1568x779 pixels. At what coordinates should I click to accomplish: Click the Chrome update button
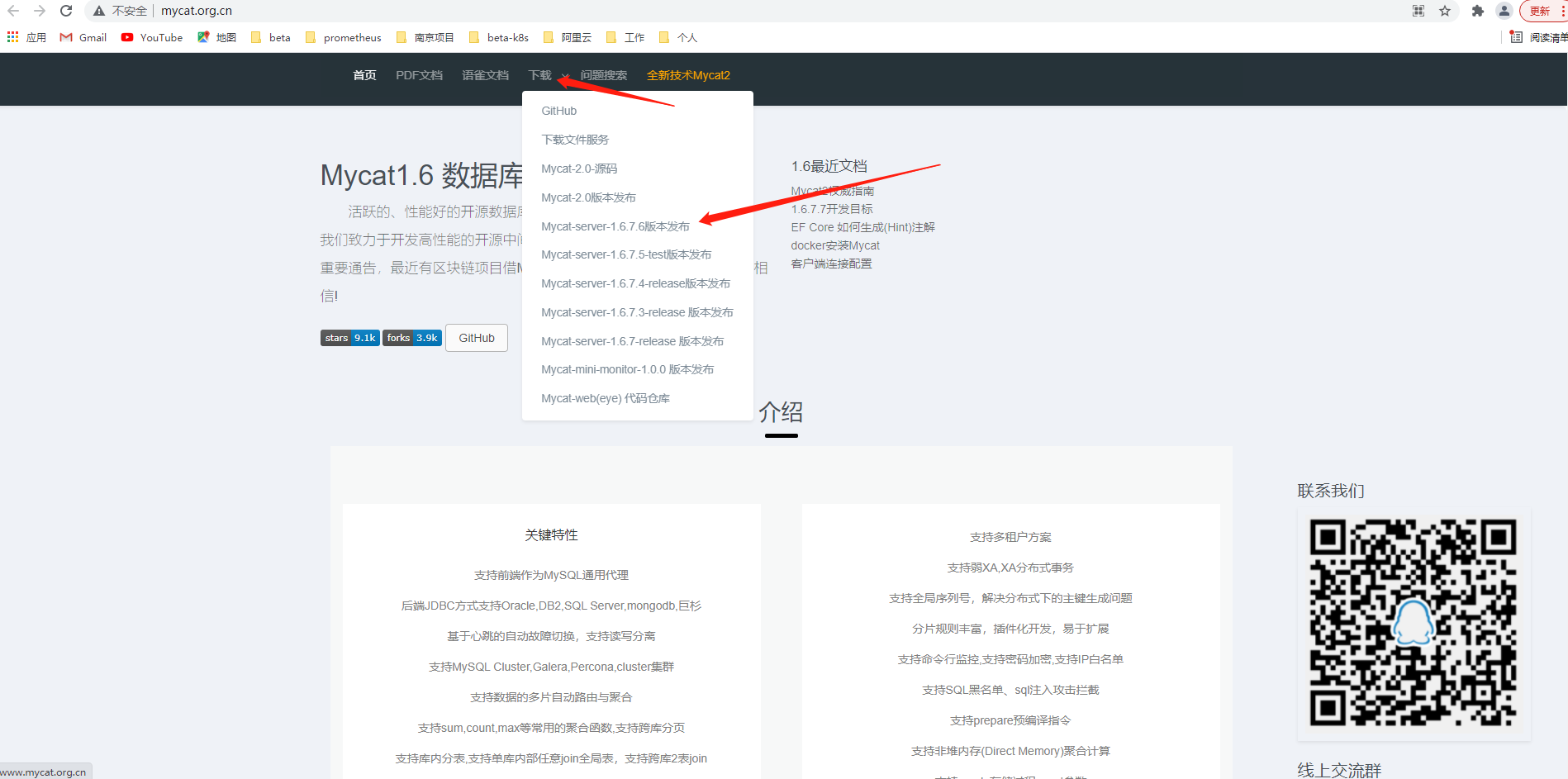click(1542, 11)
